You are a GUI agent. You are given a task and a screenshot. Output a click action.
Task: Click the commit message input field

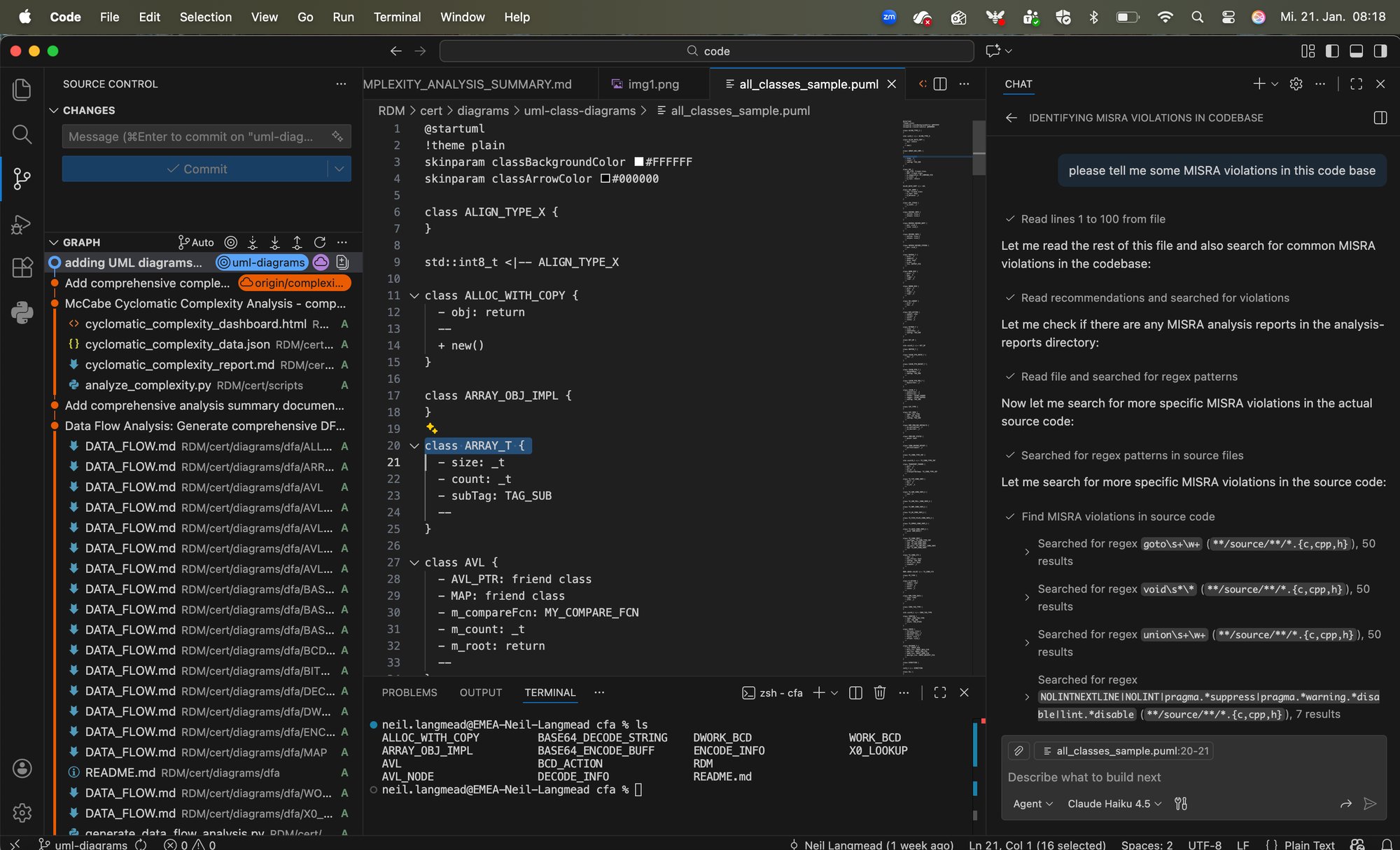pyautogui.click(x=190, y=137)
